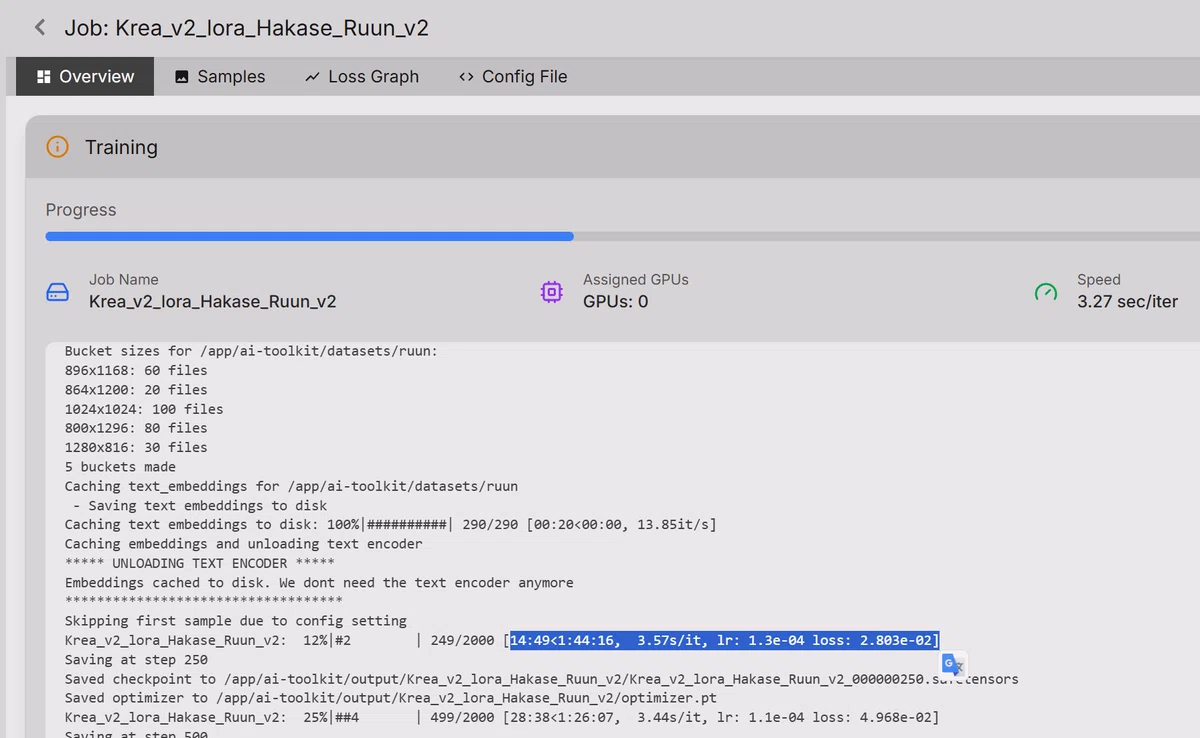The image size is (1200, 738).
Task: View the Config File tab
Action: pyautogui.click(x=513, y=76)
